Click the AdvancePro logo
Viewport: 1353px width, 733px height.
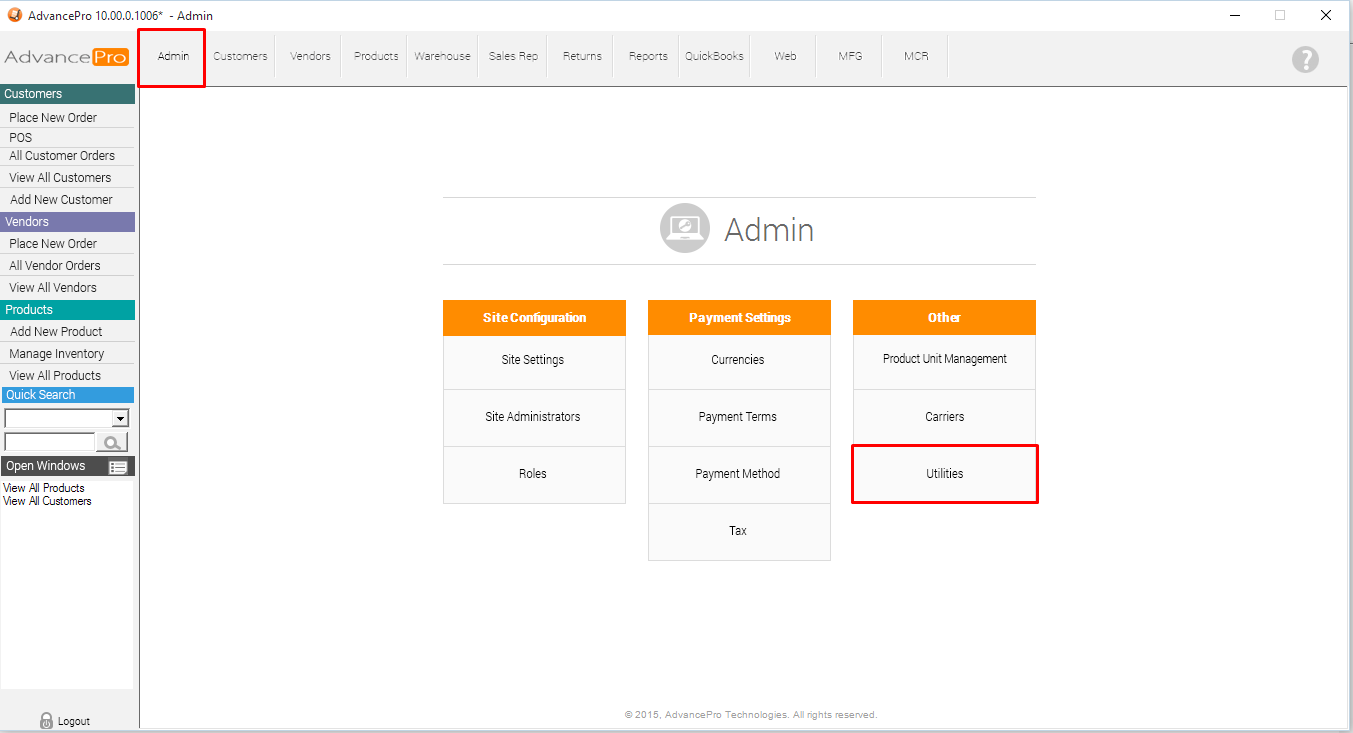click(67, 57)
